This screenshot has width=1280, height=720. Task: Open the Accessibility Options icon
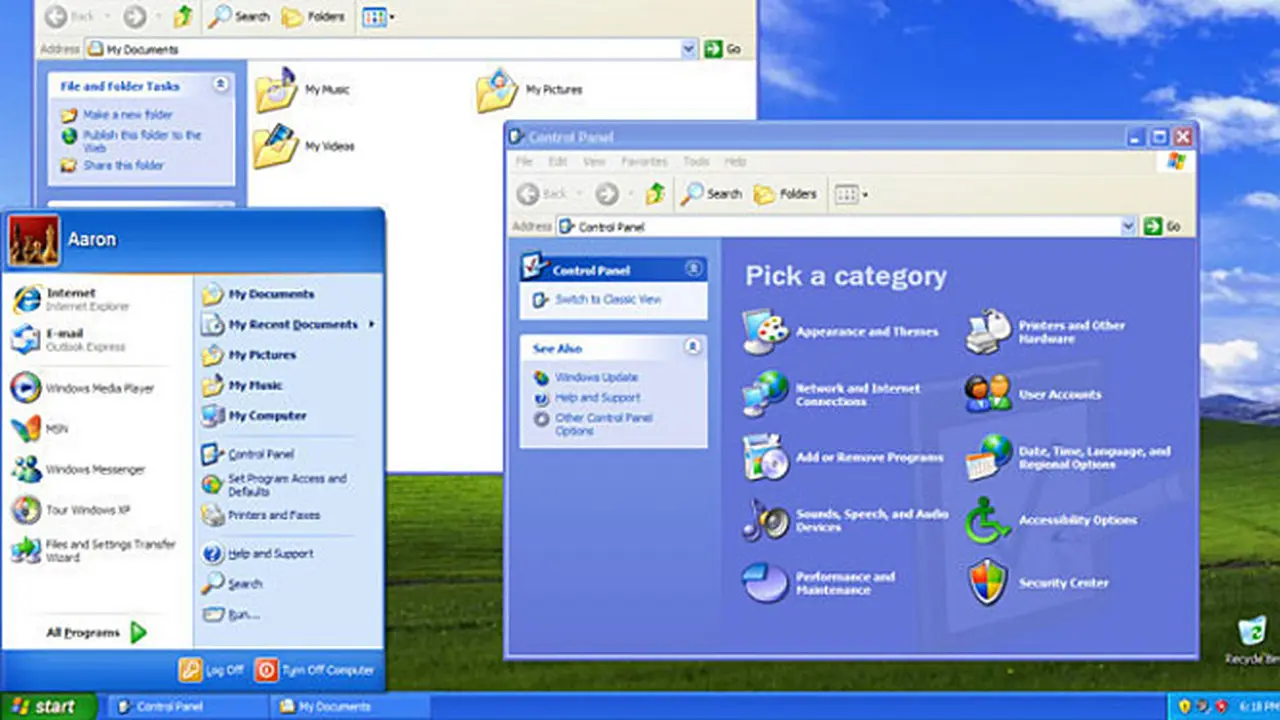pos(988,520)
